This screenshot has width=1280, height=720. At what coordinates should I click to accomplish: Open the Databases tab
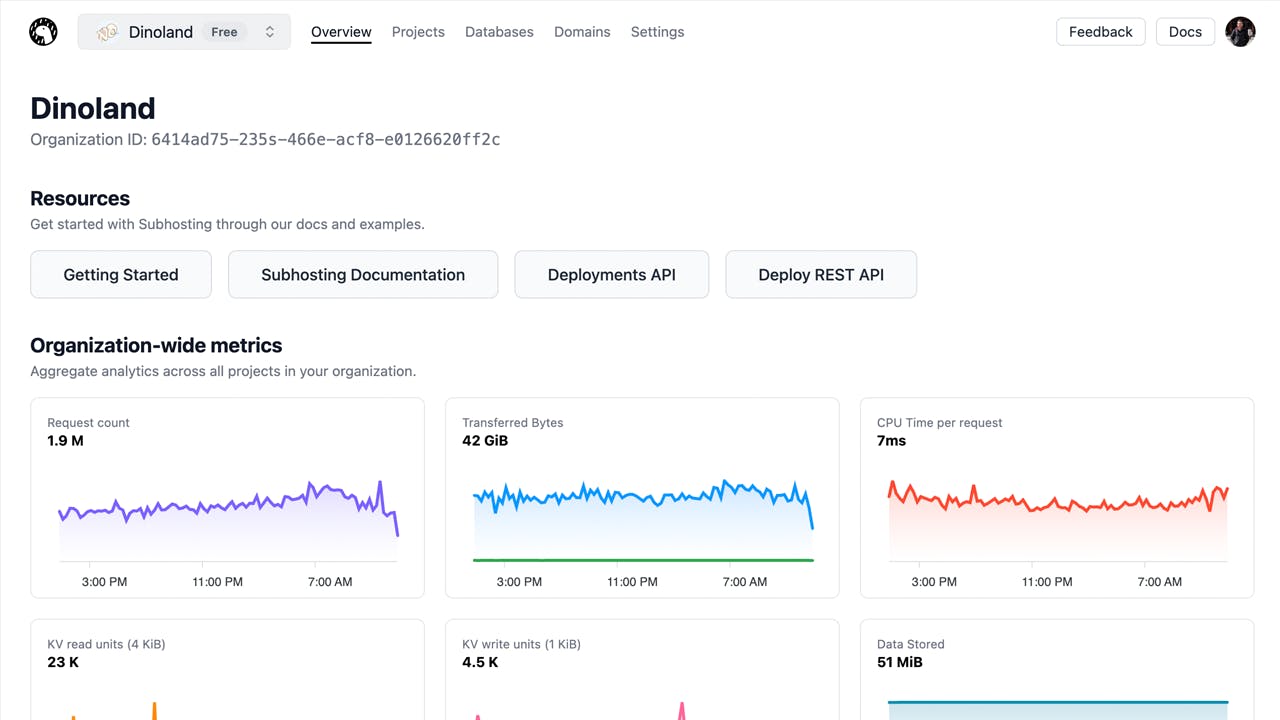(499, 32)
